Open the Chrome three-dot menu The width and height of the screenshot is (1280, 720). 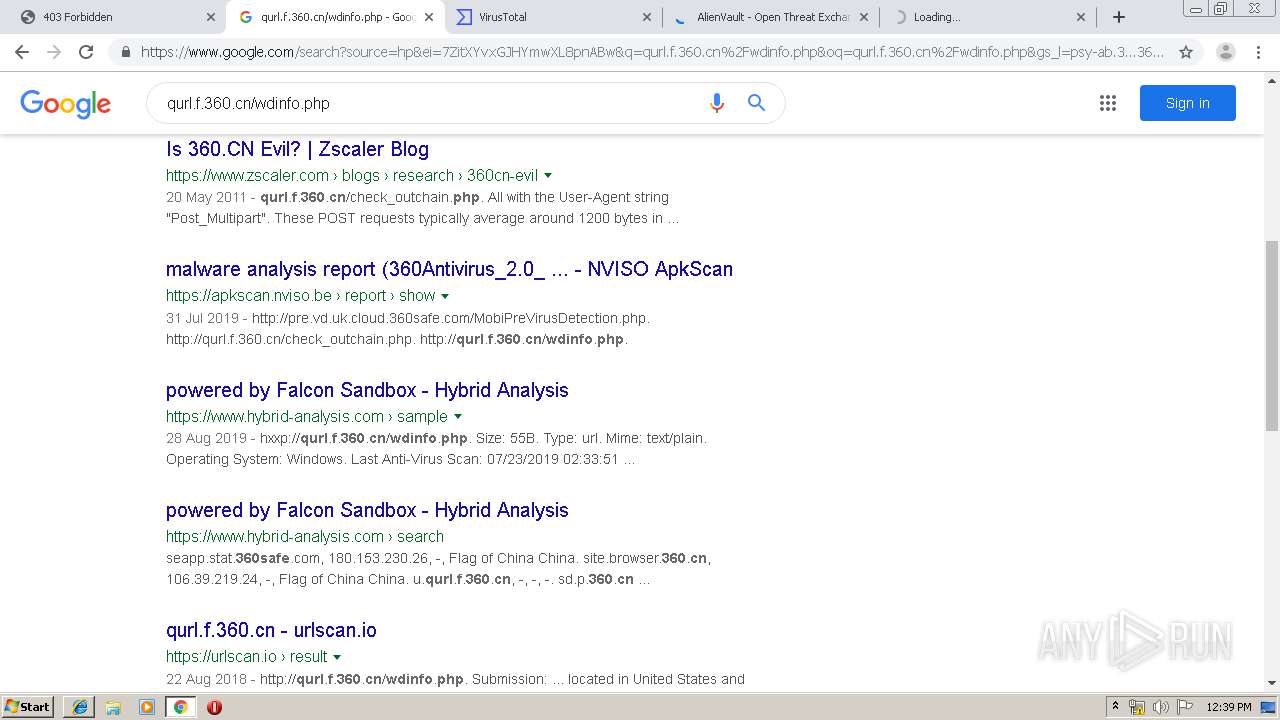(1258, 52)
